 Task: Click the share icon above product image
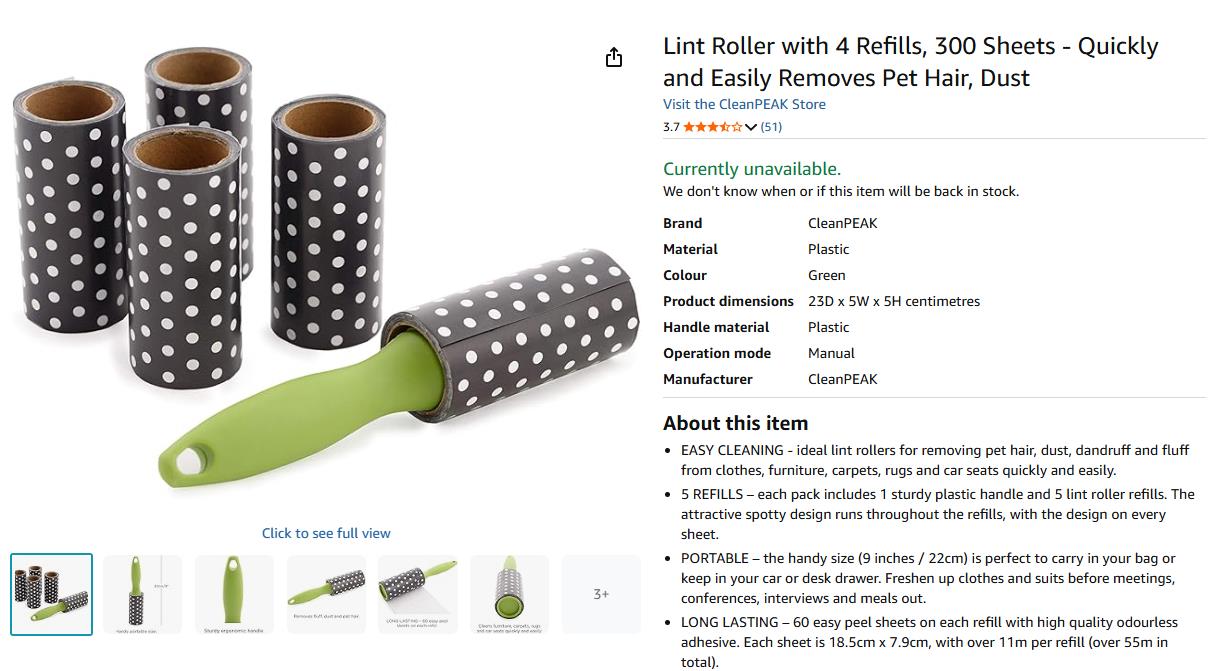coord(614,57)
